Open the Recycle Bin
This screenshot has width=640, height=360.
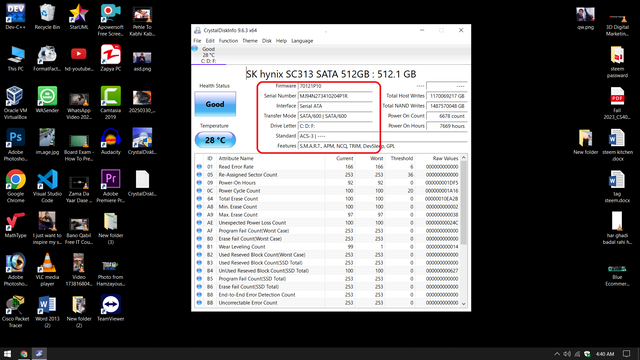point(47,17)
